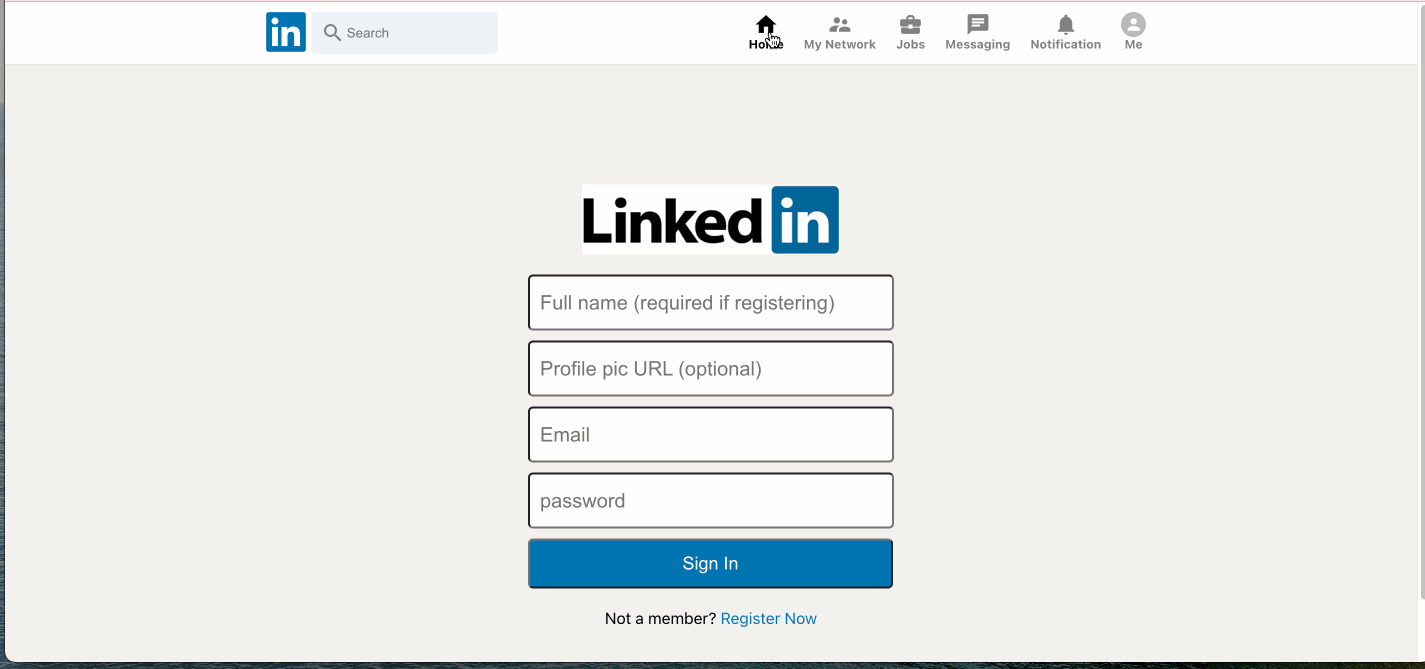1425x669 pixels.
Task: Select the Jobs nav label
Action: click(x=910, y=45)
